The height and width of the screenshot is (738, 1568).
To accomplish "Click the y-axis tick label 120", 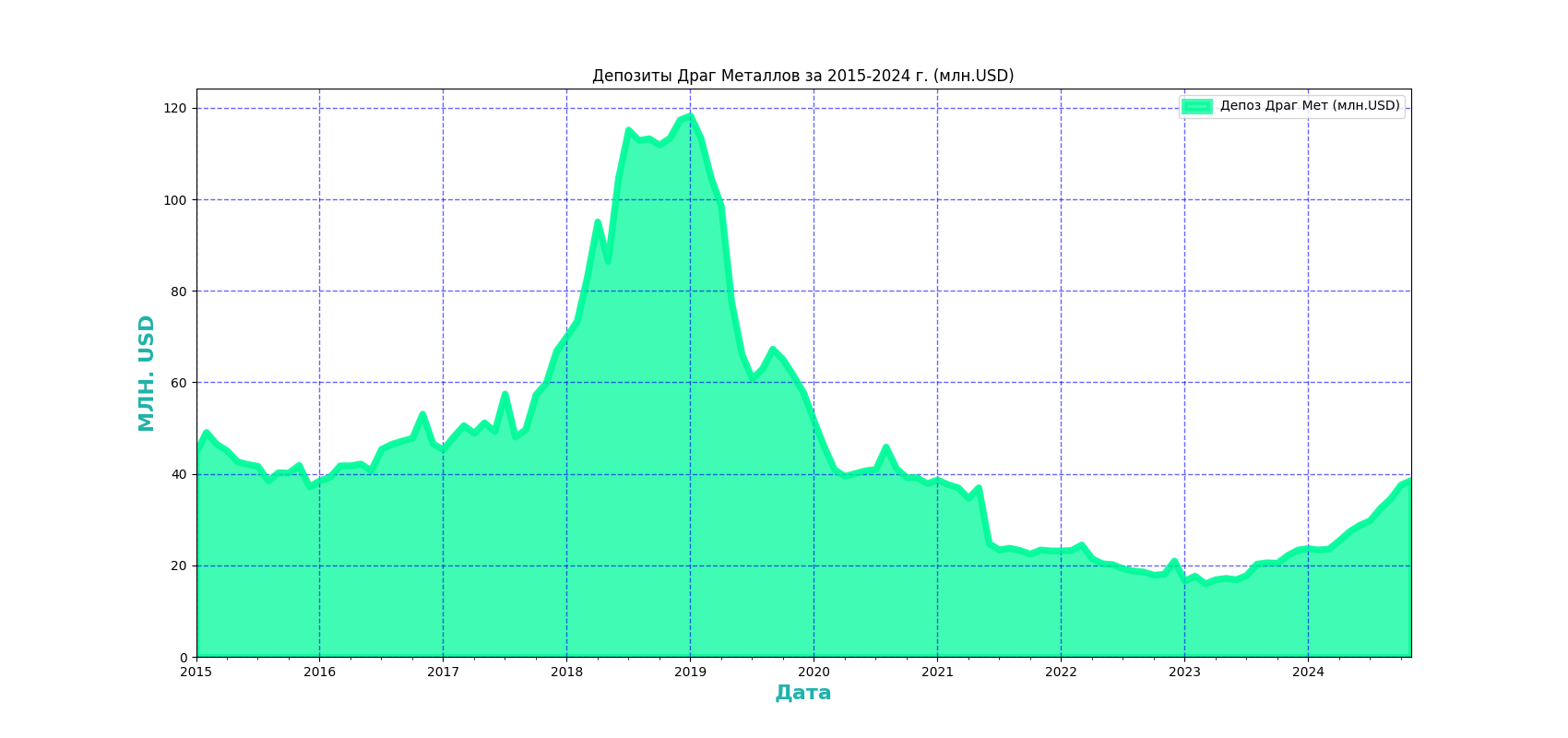I will [x=175, y=109].
